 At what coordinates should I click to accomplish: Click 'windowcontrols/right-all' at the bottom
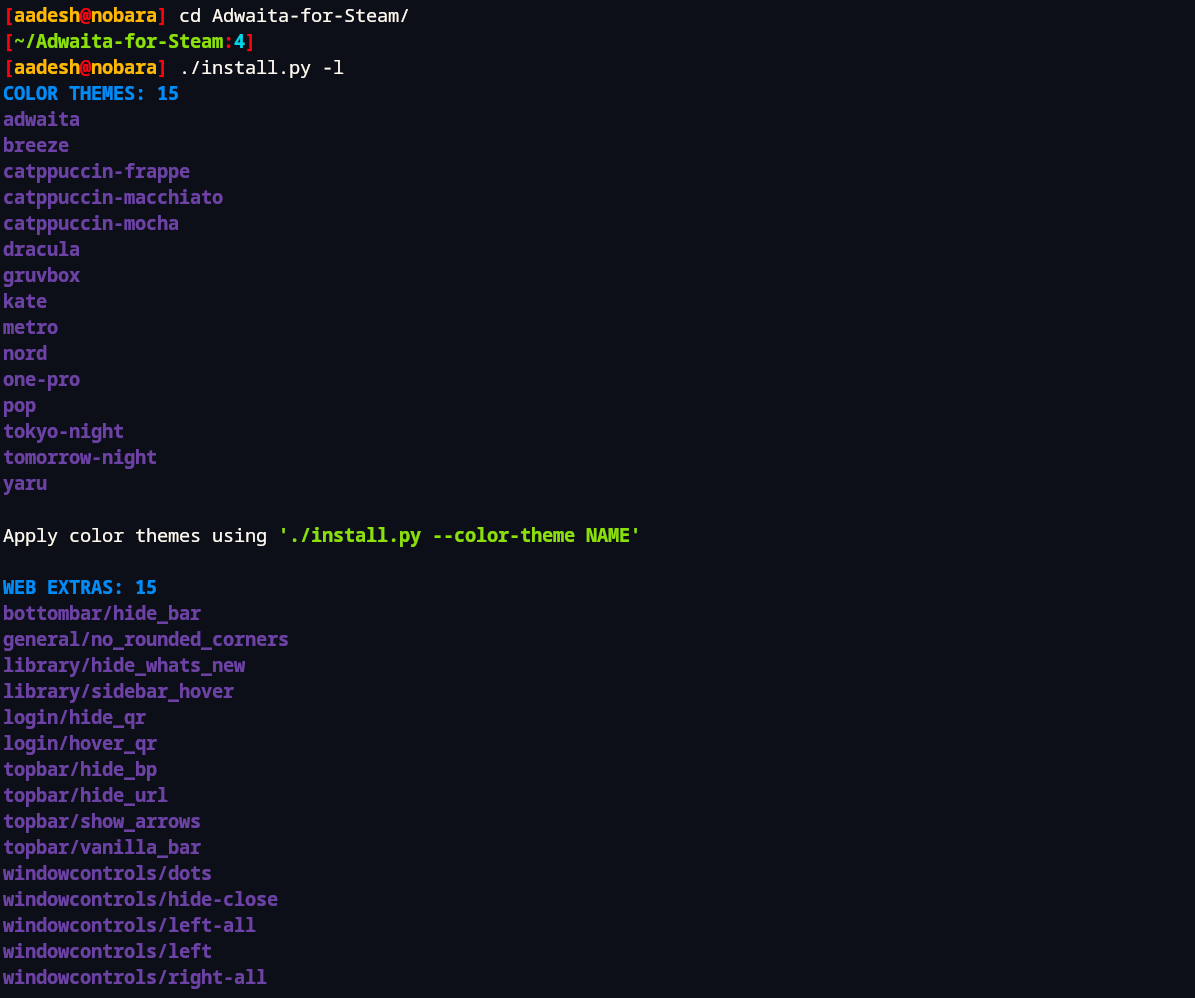[135, 977]
